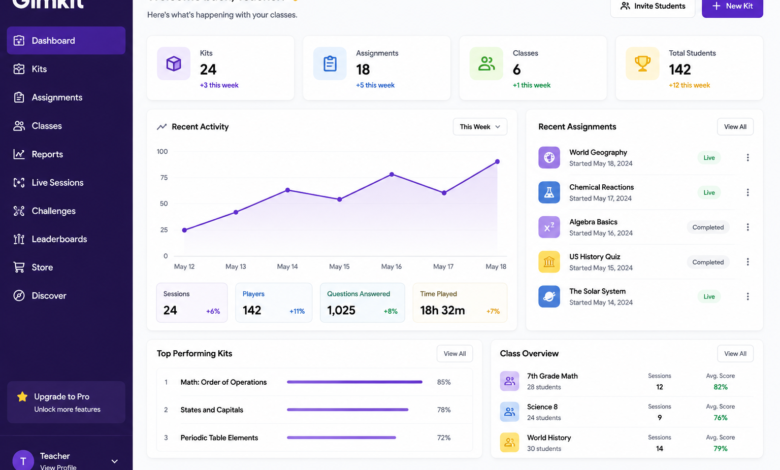Click the Kits sidebar icon
780x470 pixels.
(19, 69)
